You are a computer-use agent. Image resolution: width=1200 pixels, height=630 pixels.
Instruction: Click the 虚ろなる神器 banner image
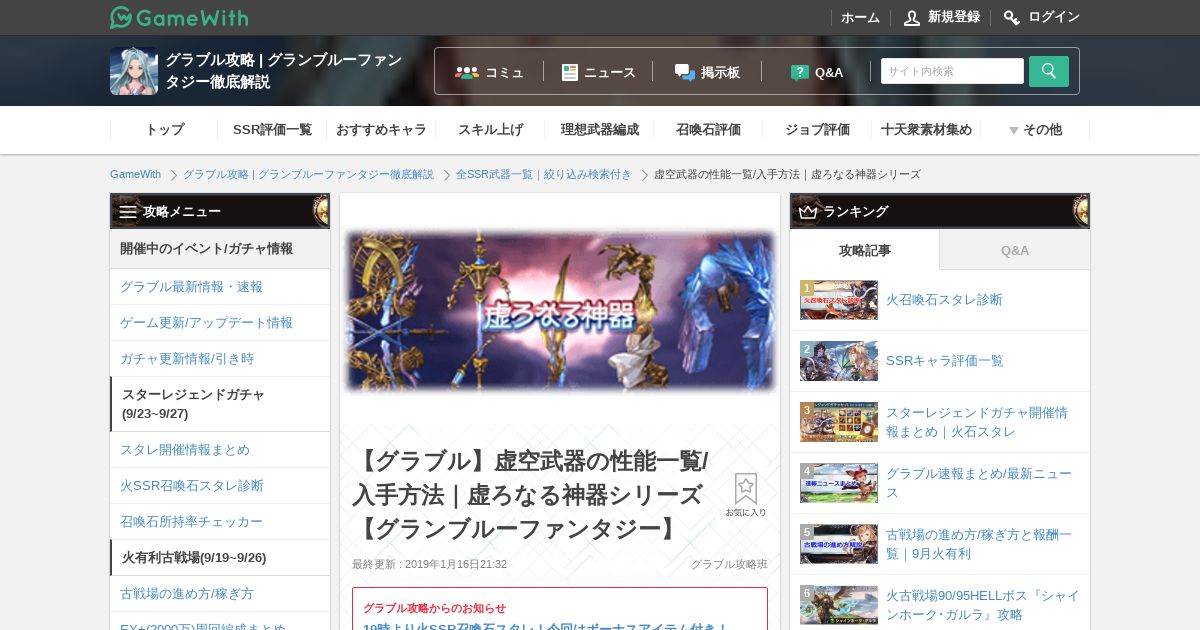pos(560,311)
